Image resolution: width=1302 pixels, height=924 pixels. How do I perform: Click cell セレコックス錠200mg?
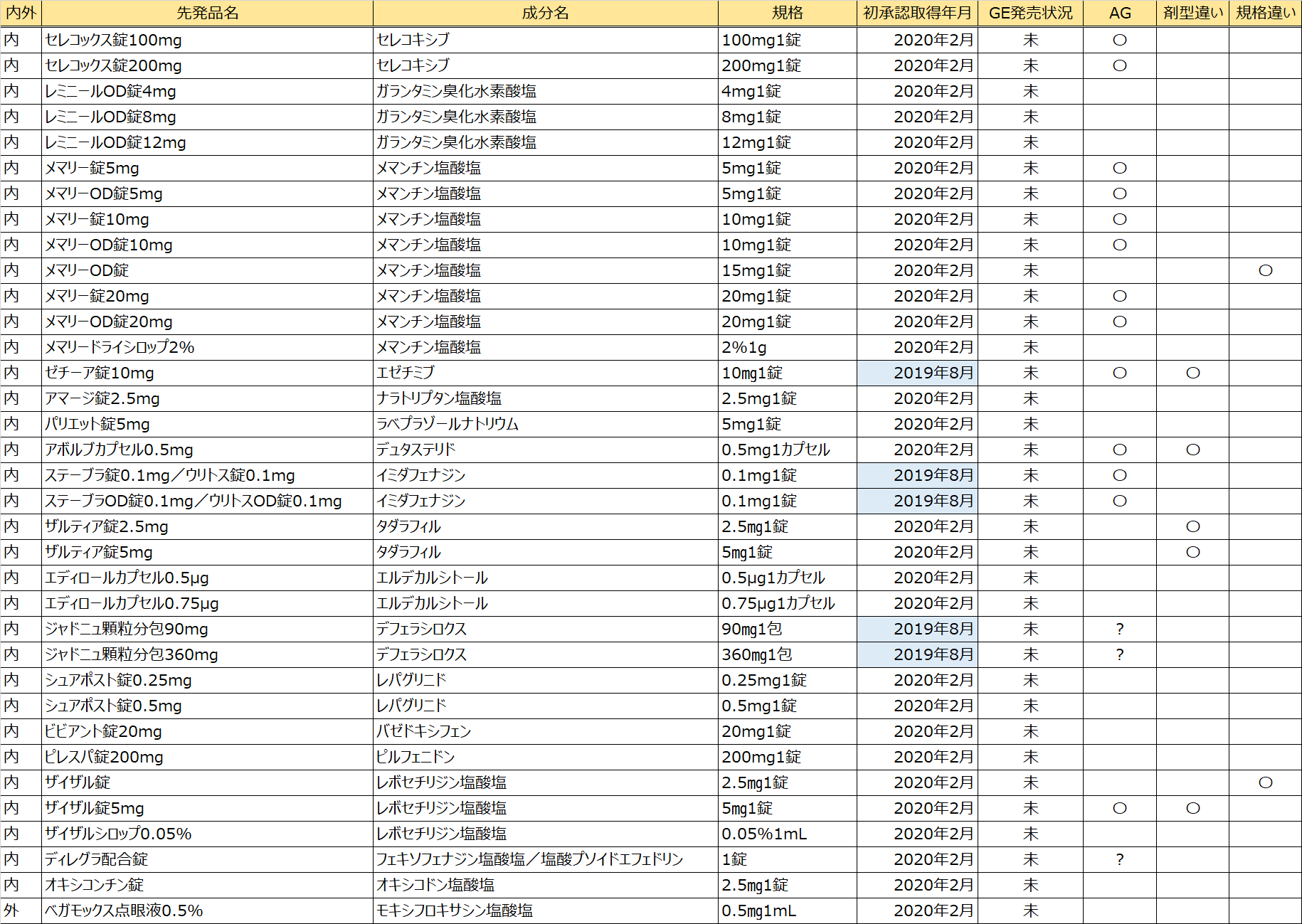pyautogui.click(x=207, y=65)
